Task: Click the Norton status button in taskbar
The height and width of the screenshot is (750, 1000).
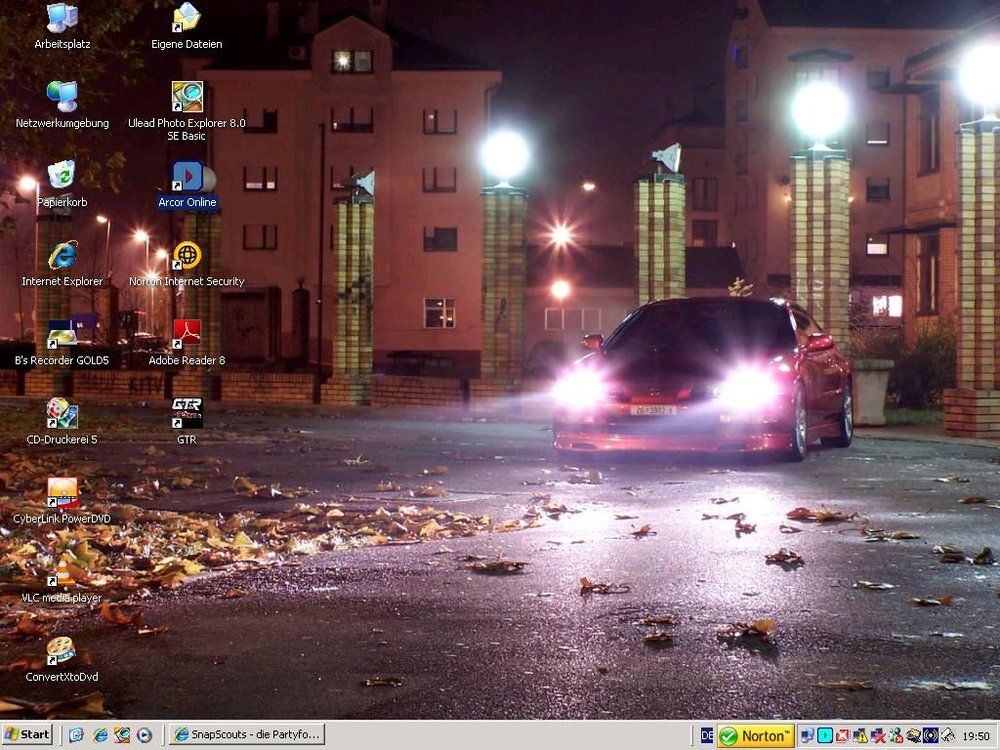Action: (756, 736)
